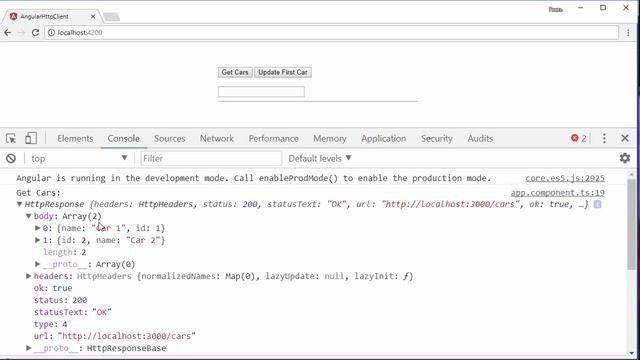Collapse the HttpResponse object

pyautogui.click(x=19, y=204)
